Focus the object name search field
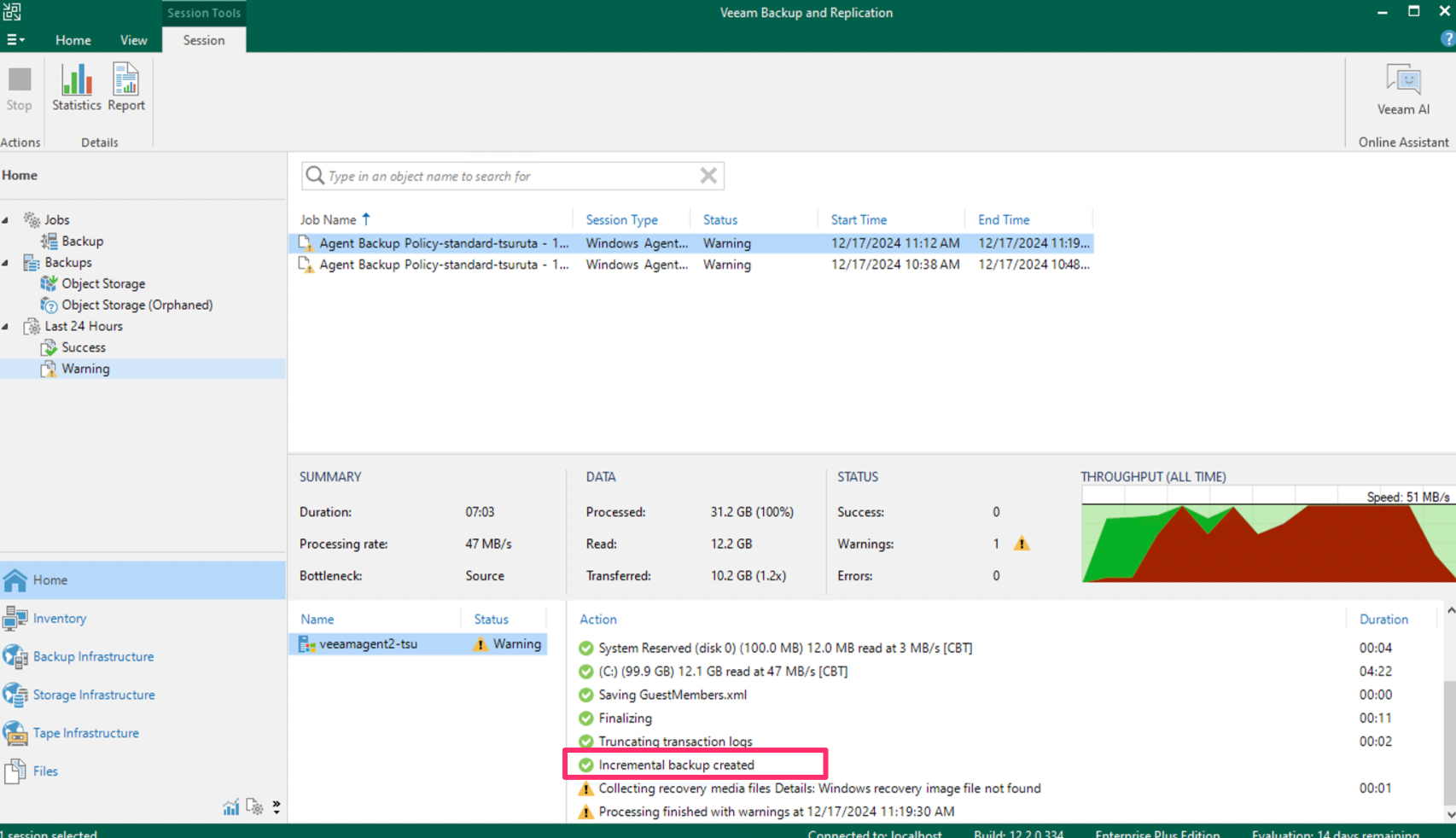 [512, 176]
